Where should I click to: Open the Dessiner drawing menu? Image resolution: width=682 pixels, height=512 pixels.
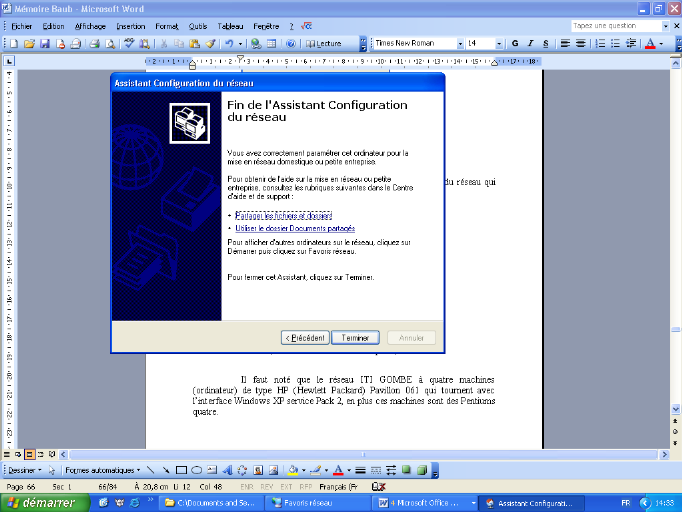(24, 470)
